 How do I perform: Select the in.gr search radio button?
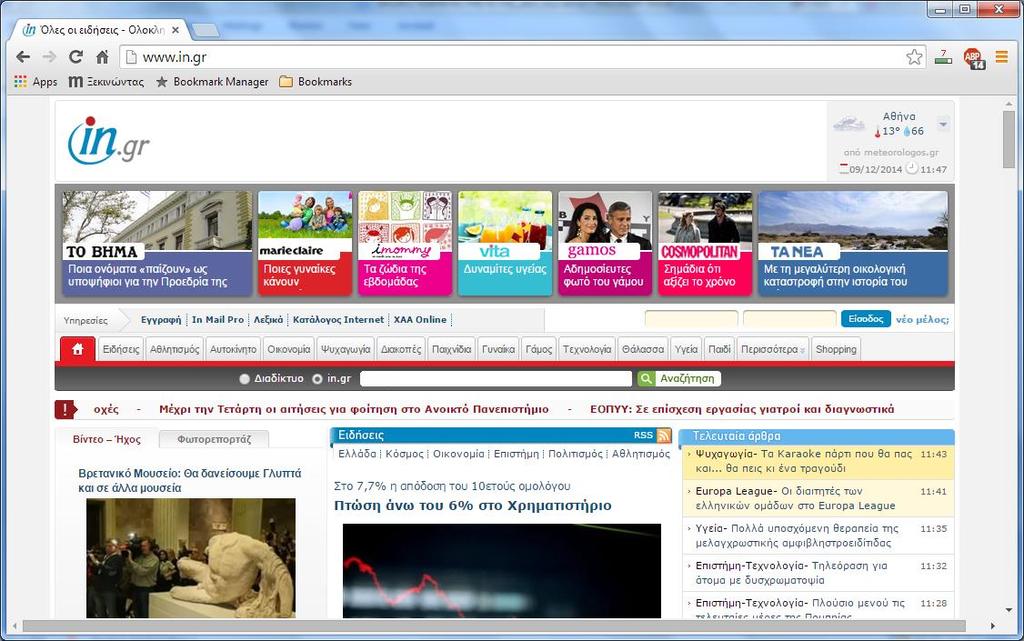(317, 379)
